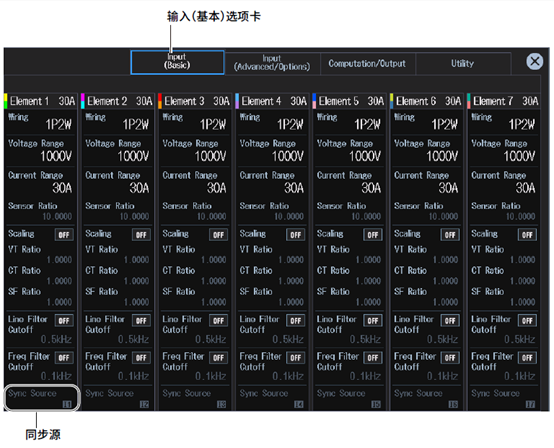Click the Element 1 30A header
This screenshot has width=554, height=448.
[x=42, y=101]
